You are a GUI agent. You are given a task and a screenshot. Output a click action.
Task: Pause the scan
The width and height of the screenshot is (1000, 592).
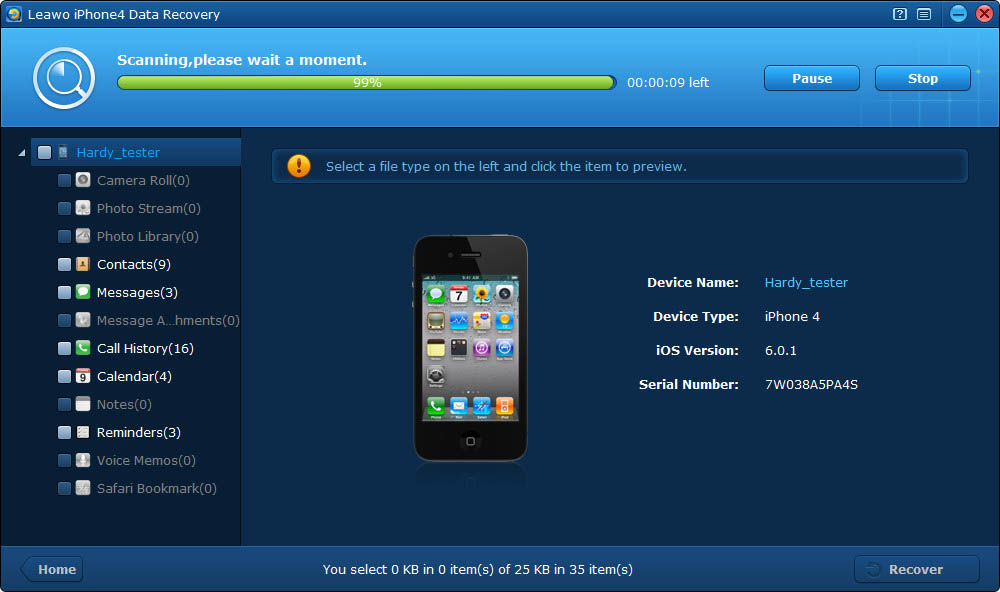point(811,78)
